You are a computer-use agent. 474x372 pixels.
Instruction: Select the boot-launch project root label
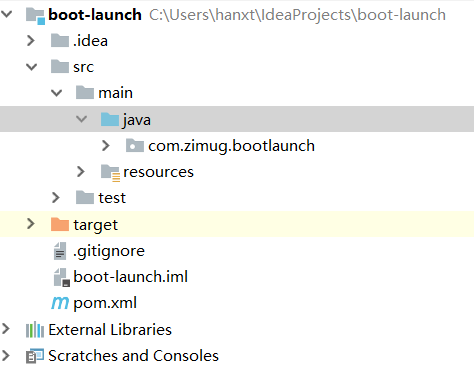point(95,15)
